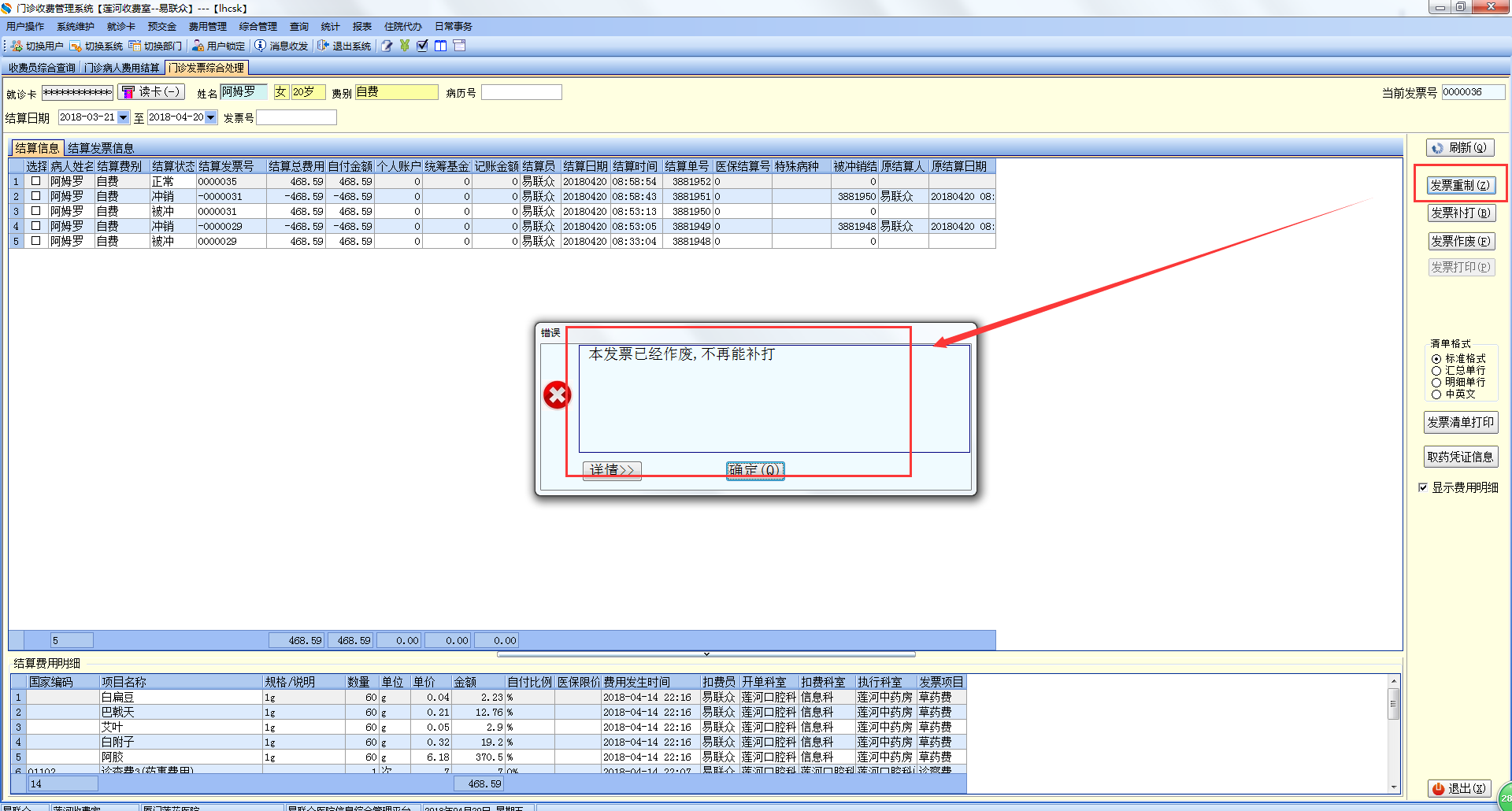Open the 用户操作 menu
The width and height of the screenshot is (1512, 811).
[x=25, y=27]
